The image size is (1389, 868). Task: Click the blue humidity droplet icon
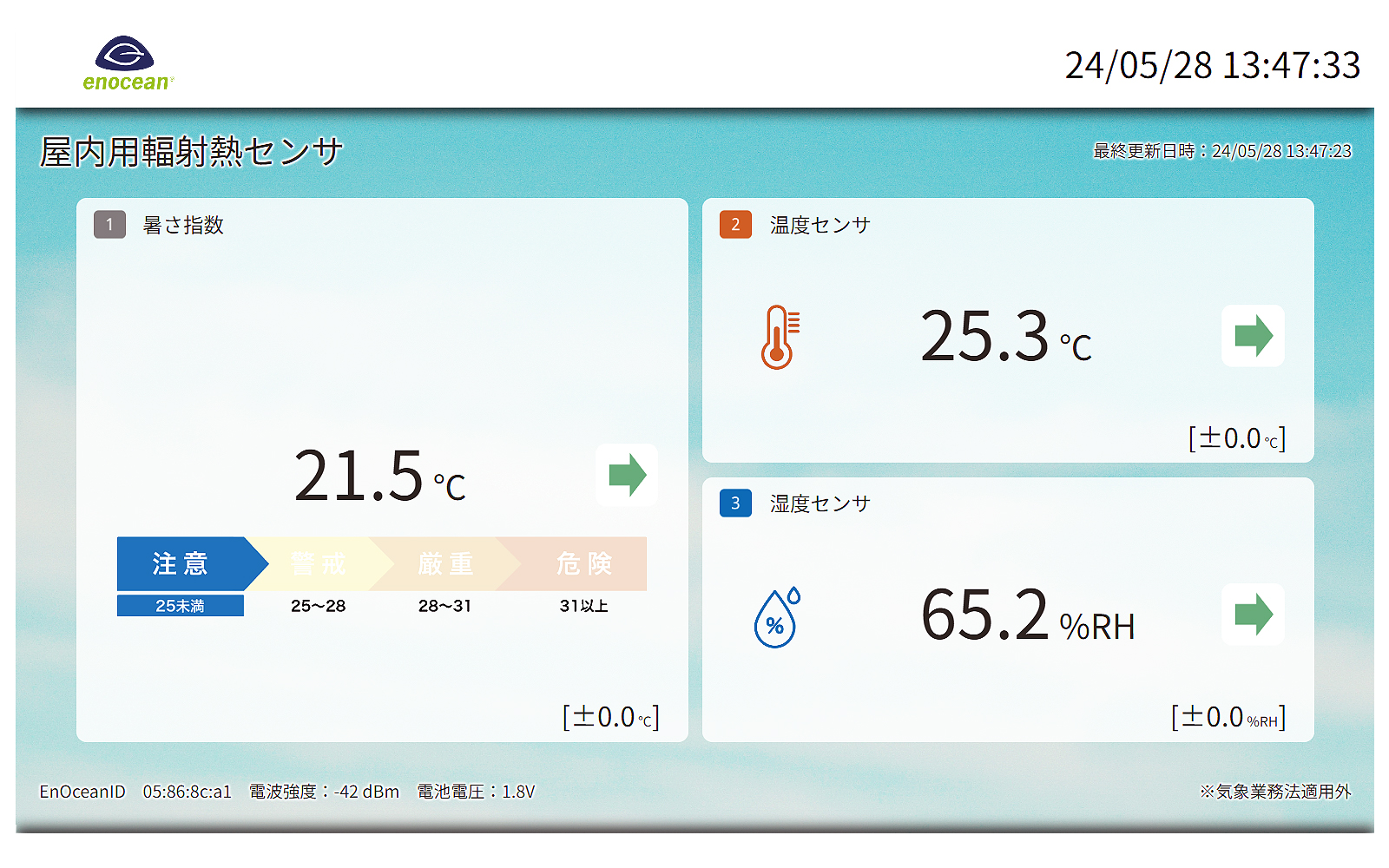pos(777,617)
